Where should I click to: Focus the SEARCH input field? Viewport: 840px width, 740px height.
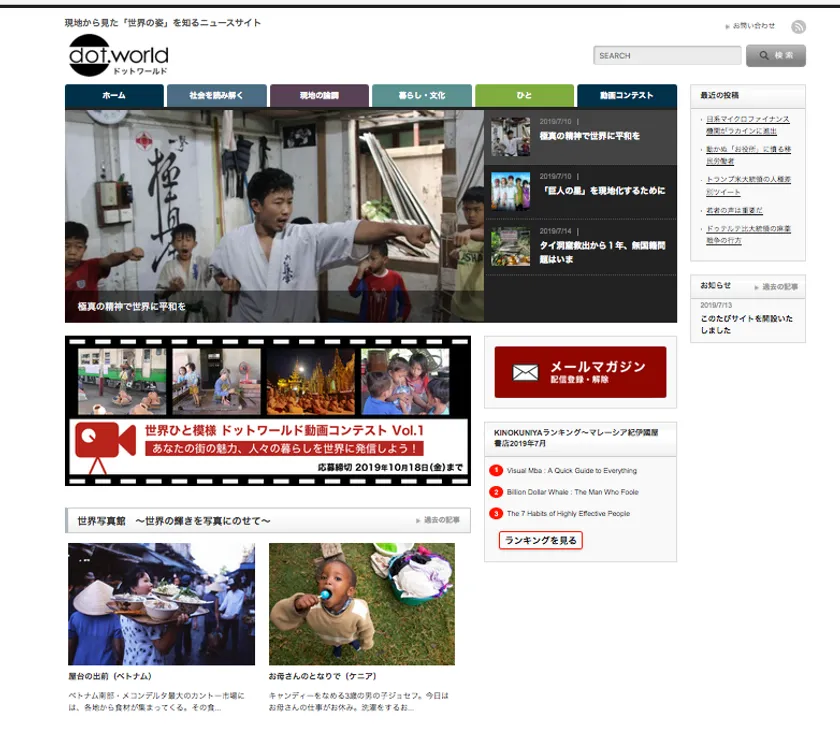coord(667,56)
